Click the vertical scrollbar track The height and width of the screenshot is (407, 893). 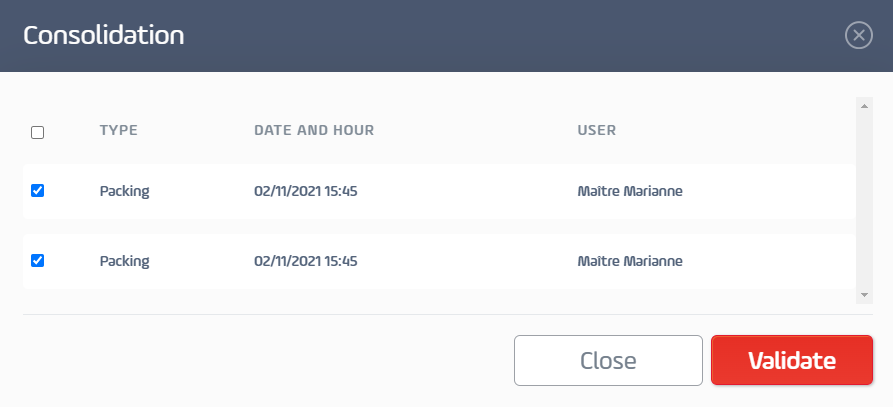864,200
